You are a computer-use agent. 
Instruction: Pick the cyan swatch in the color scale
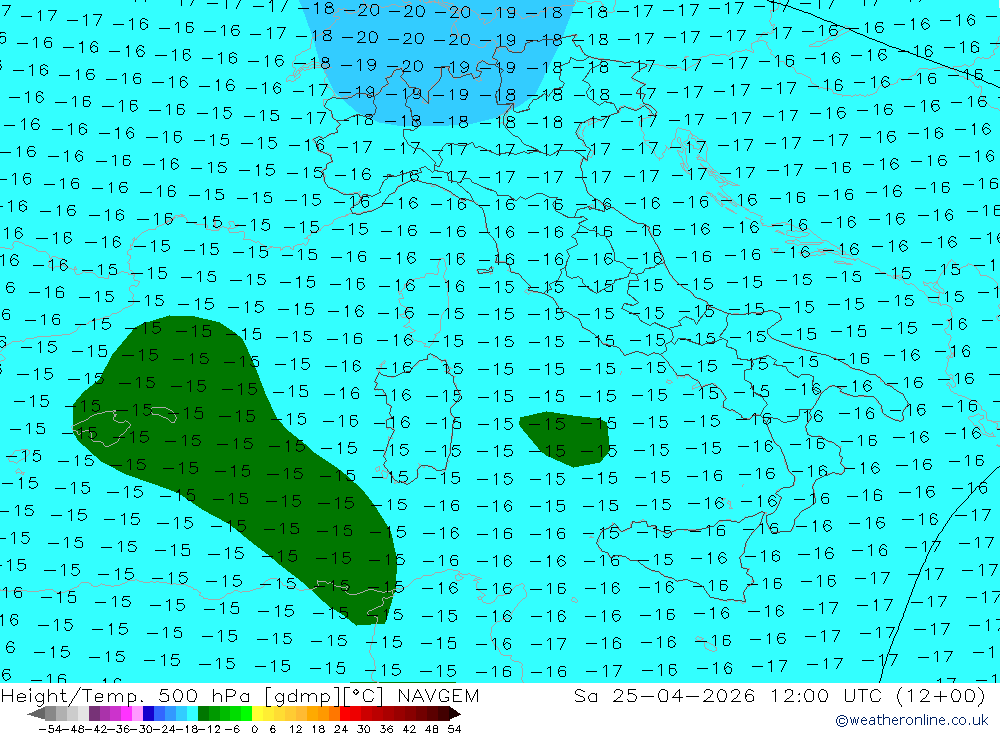[x=192, y=713]
